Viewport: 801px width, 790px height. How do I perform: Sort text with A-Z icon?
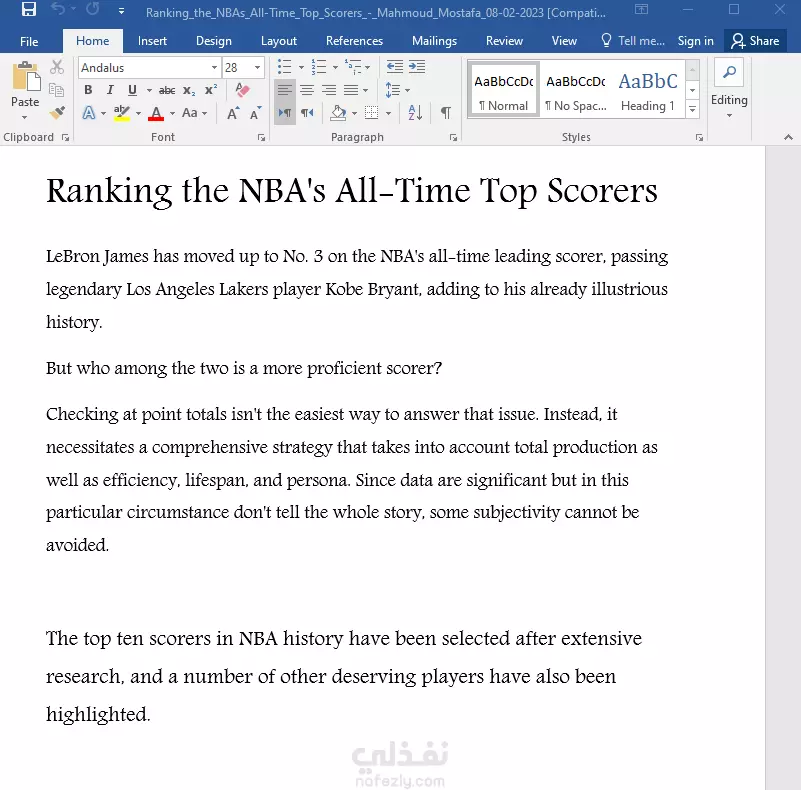pyautogui.click(x=415, y=113)
